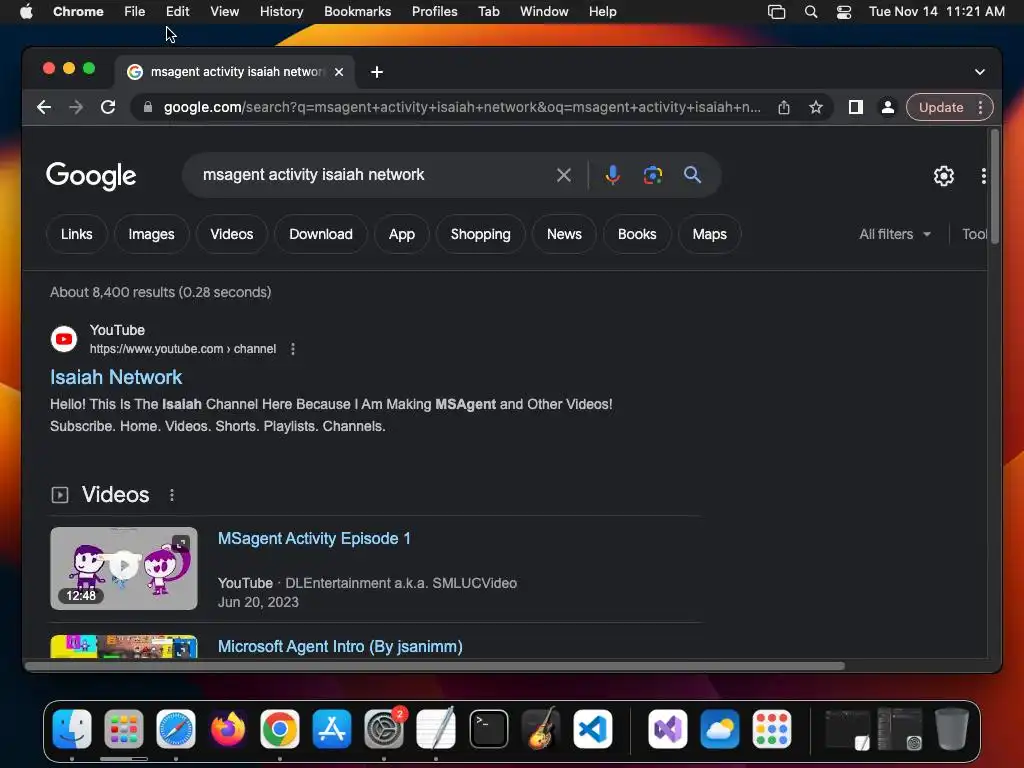Select the News filter chip
The height and width of the screenshot is (768, 1024).
click(x=564, y=234)
